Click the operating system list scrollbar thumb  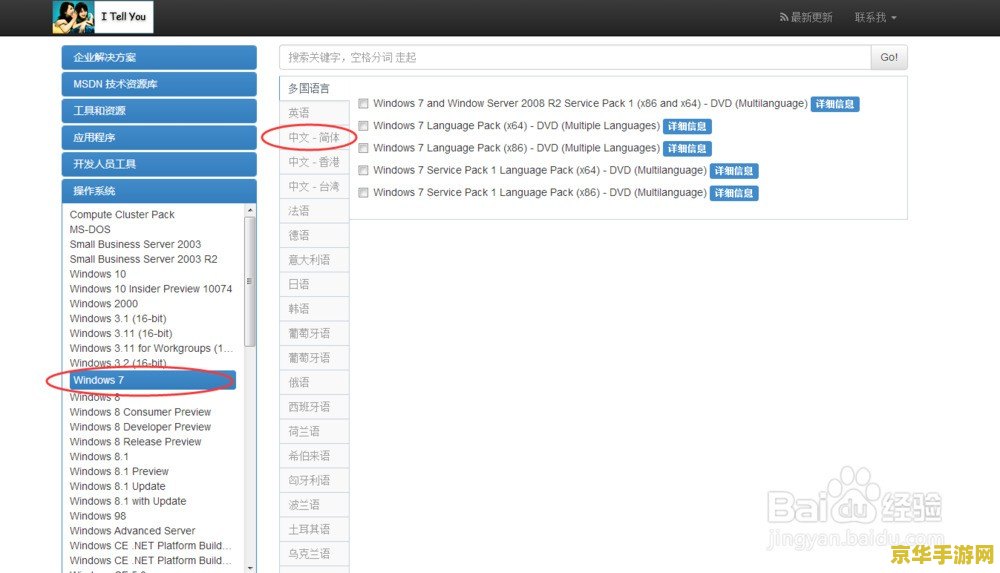click(250, 281)
